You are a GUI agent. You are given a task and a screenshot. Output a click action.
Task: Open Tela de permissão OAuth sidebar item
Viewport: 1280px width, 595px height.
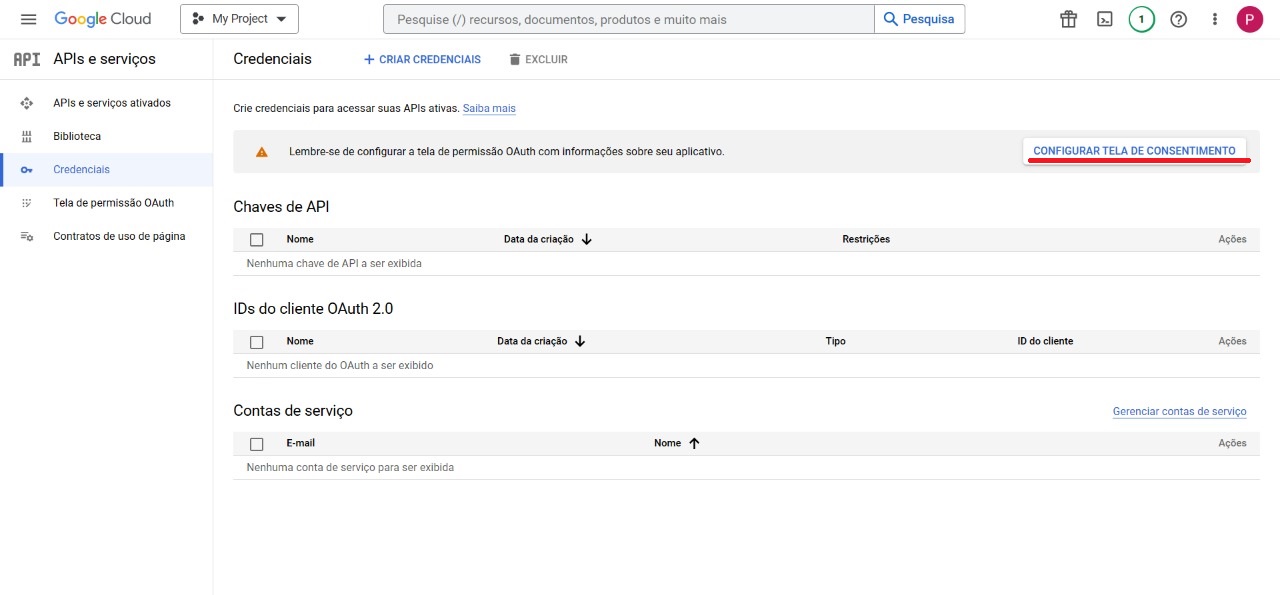pyautogui.click(x=113, y=203)
